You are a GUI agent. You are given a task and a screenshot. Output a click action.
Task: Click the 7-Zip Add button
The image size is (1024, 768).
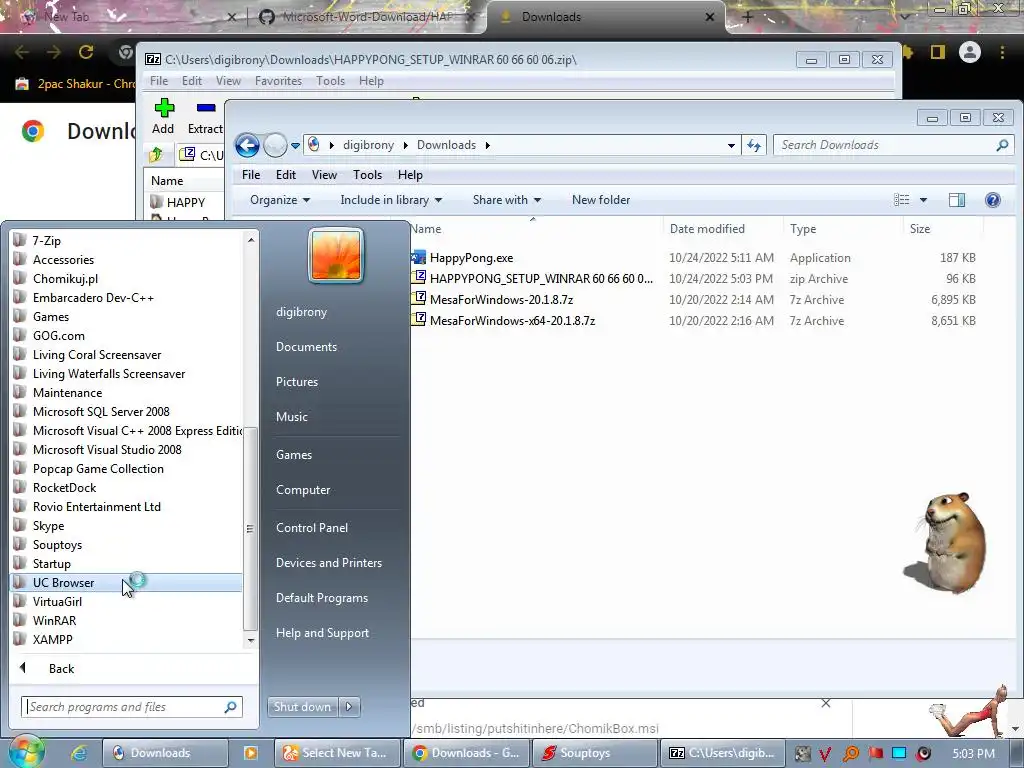click(163, 116)
